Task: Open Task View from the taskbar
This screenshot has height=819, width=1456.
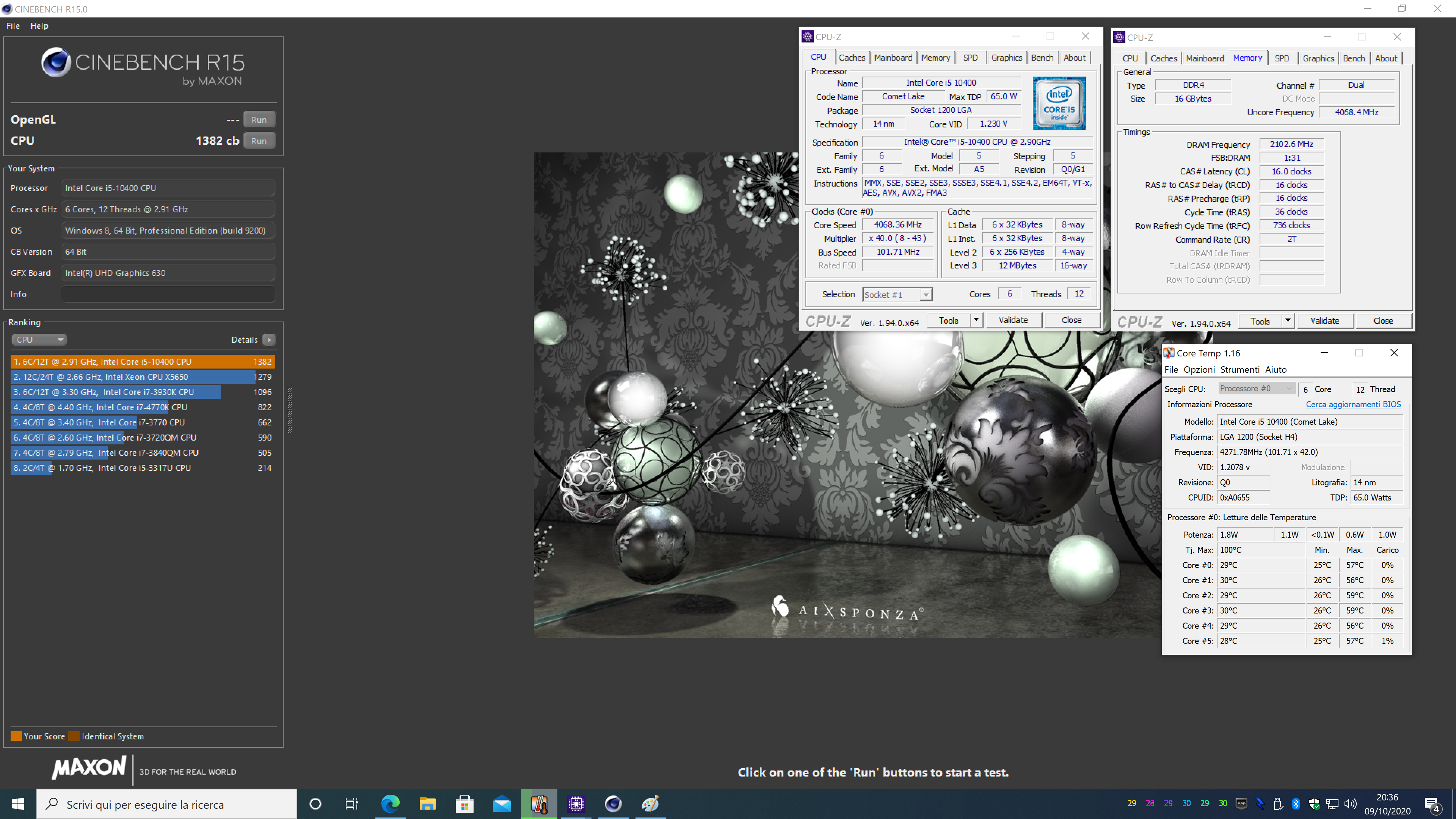Action: coord(352,804)
